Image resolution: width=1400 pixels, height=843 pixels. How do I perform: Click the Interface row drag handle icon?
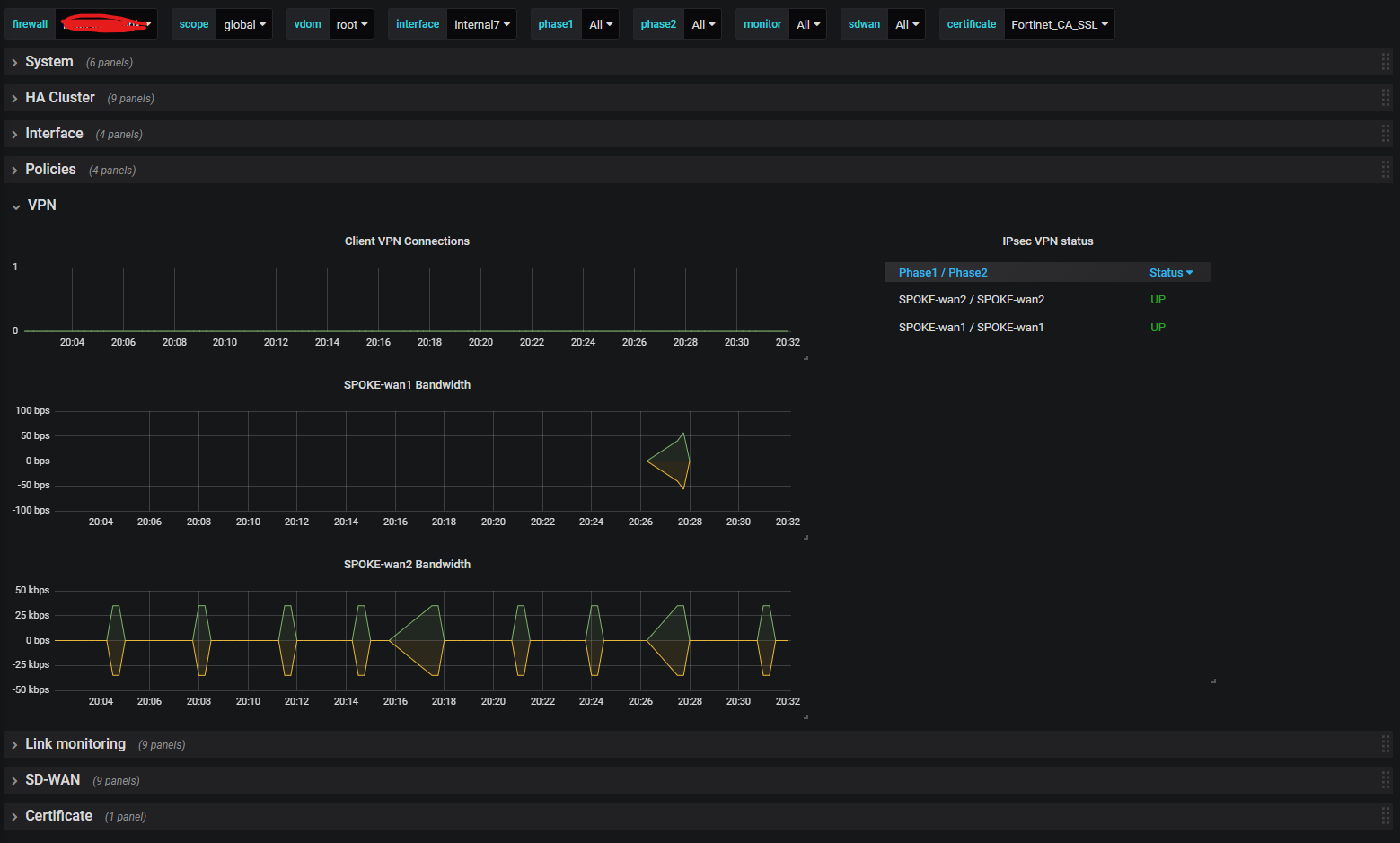(1385, 134)
